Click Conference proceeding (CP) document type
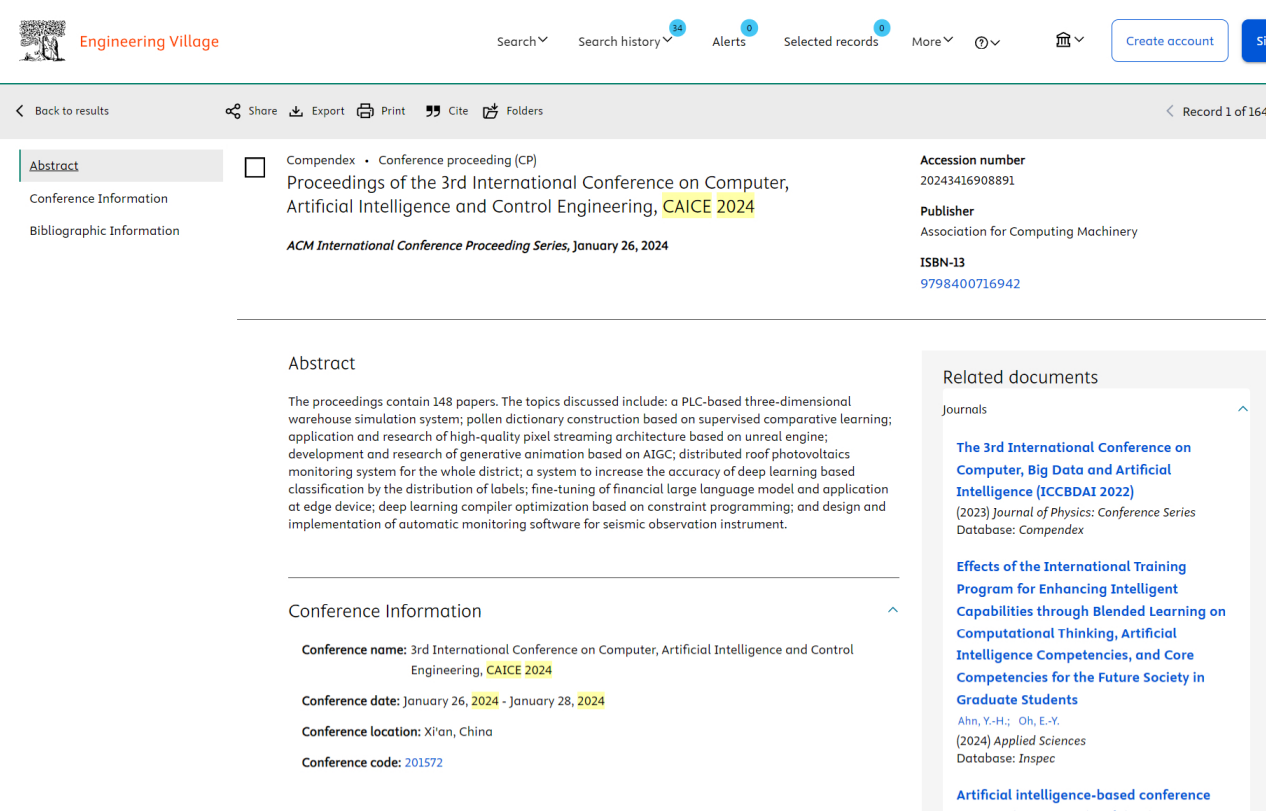The width and height of the screenshot is (1266, 811). tap(457, 160)
